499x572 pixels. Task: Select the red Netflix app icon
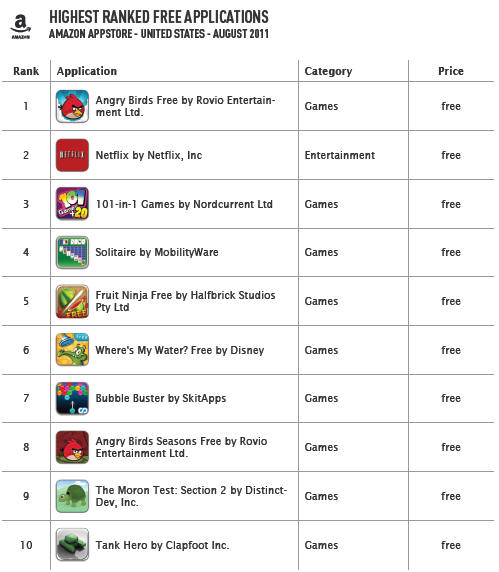(x=72, y=155)
